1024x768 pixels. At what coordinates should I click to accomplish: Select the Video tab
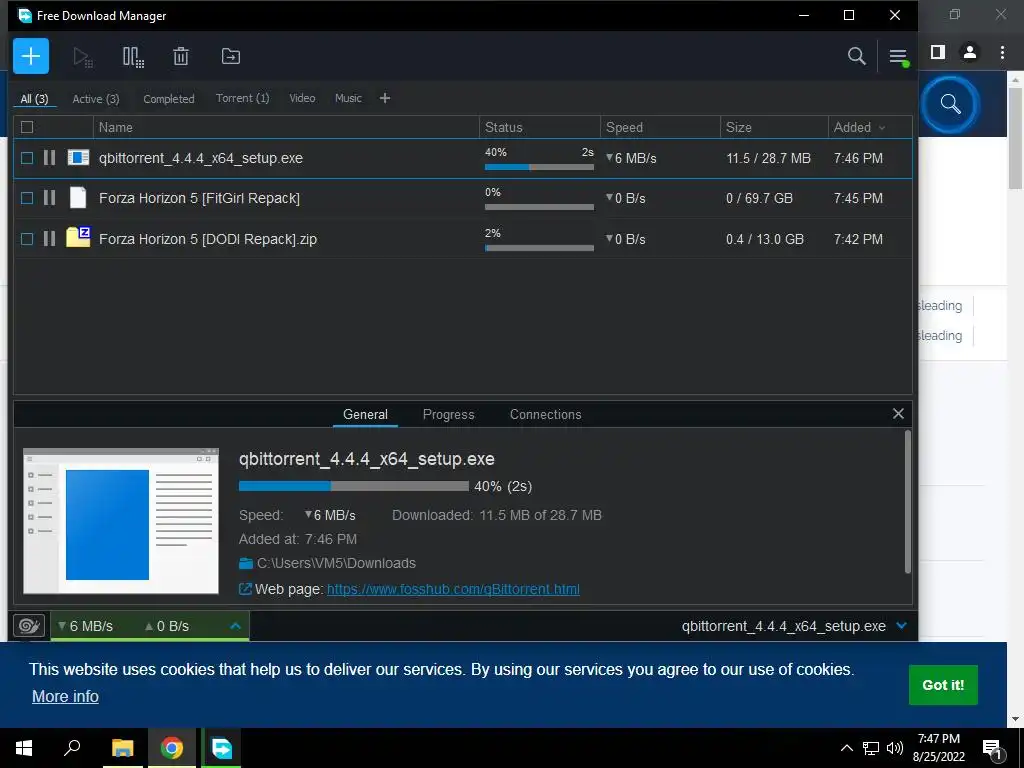[302, 98]
